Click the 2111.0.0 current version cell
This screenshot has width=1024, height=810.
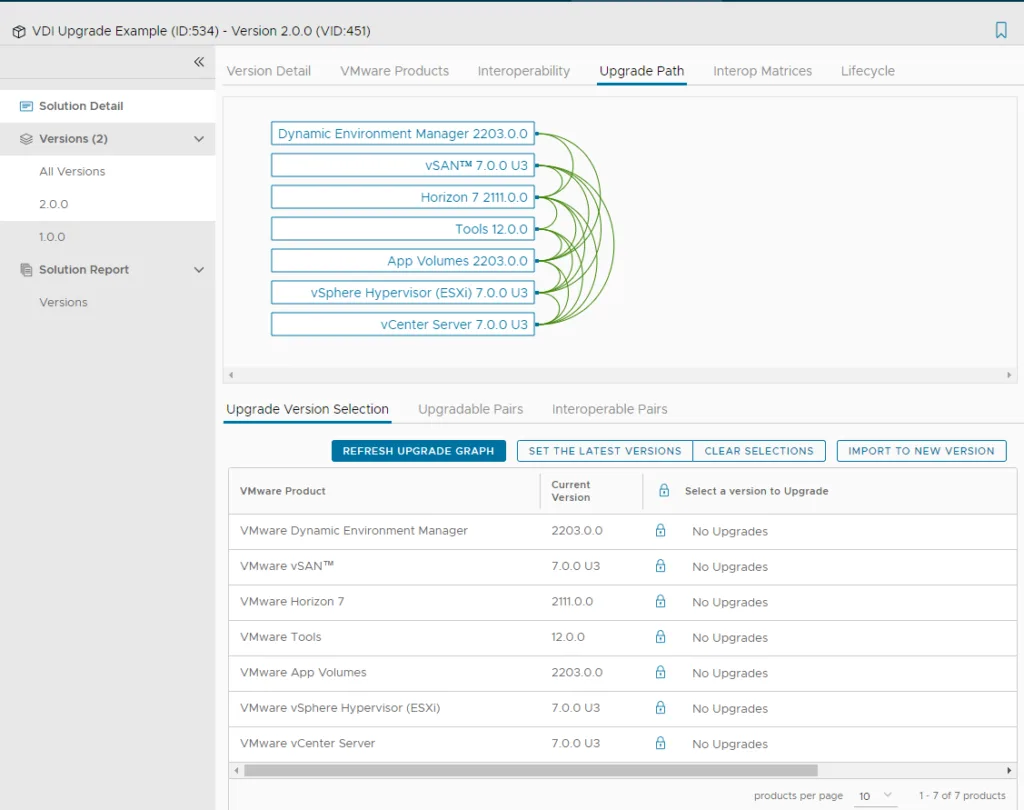pyautogui.click(x=572, y=601)
